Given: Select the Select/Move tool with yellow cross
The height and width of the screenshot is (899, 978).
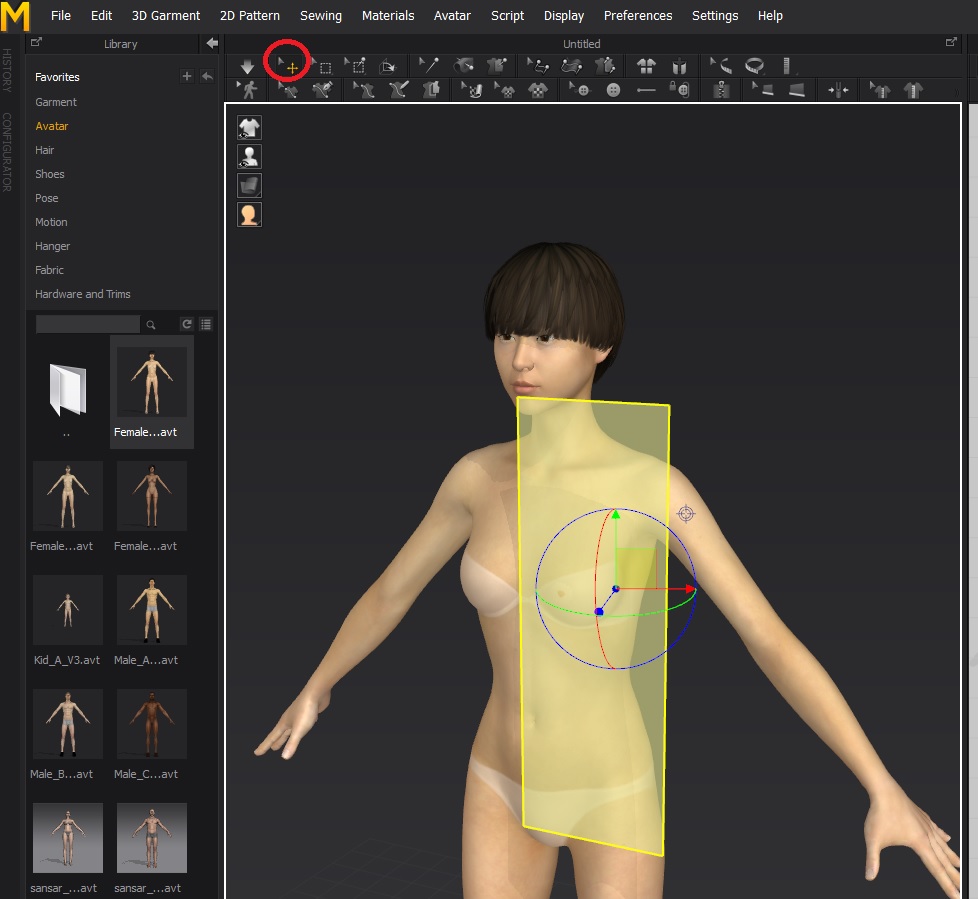Looking at the screenshot, I should [288, 65].
